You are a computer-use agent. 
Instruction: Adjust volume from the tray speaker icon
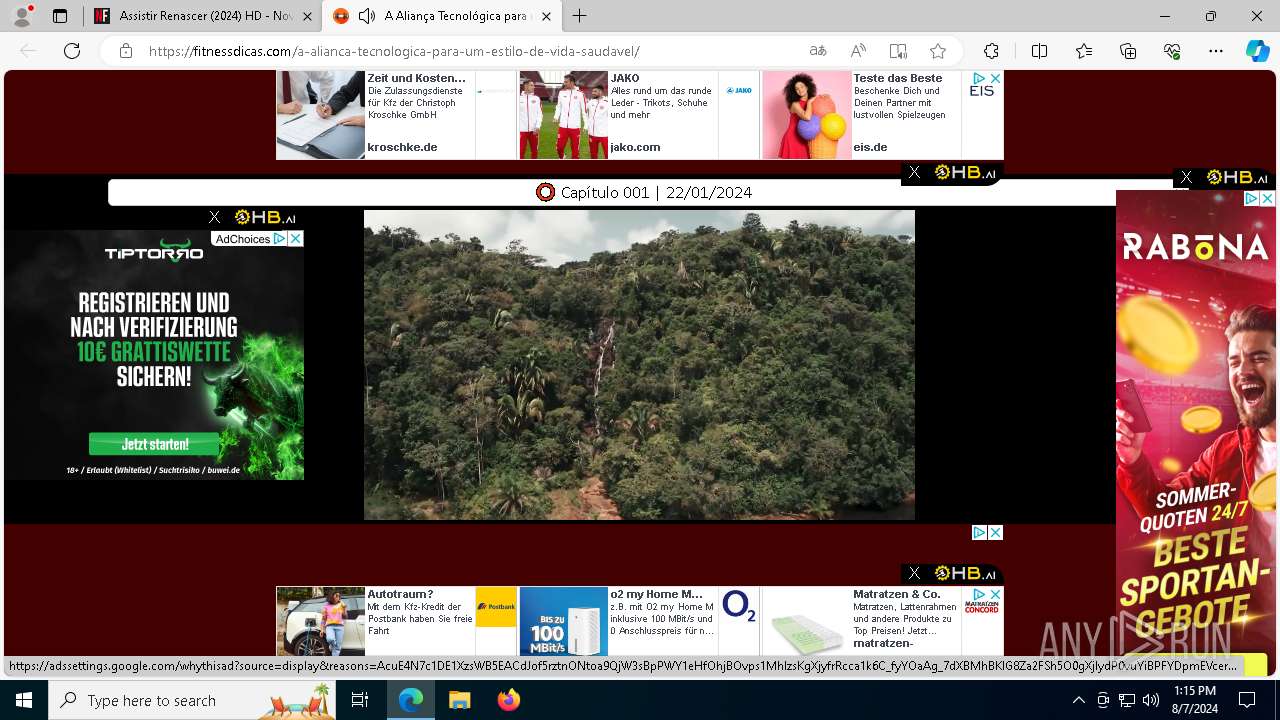coord(1151,700)
